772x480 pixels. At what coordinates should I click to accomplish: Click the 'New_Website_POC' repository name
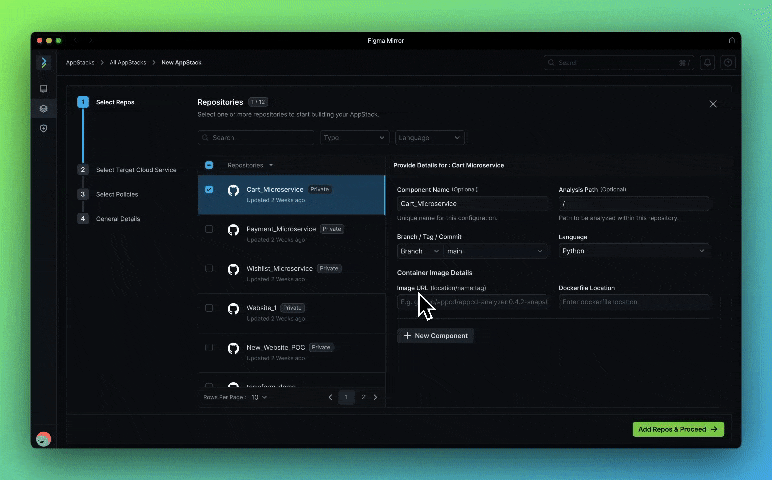click(x=275, y=348)
